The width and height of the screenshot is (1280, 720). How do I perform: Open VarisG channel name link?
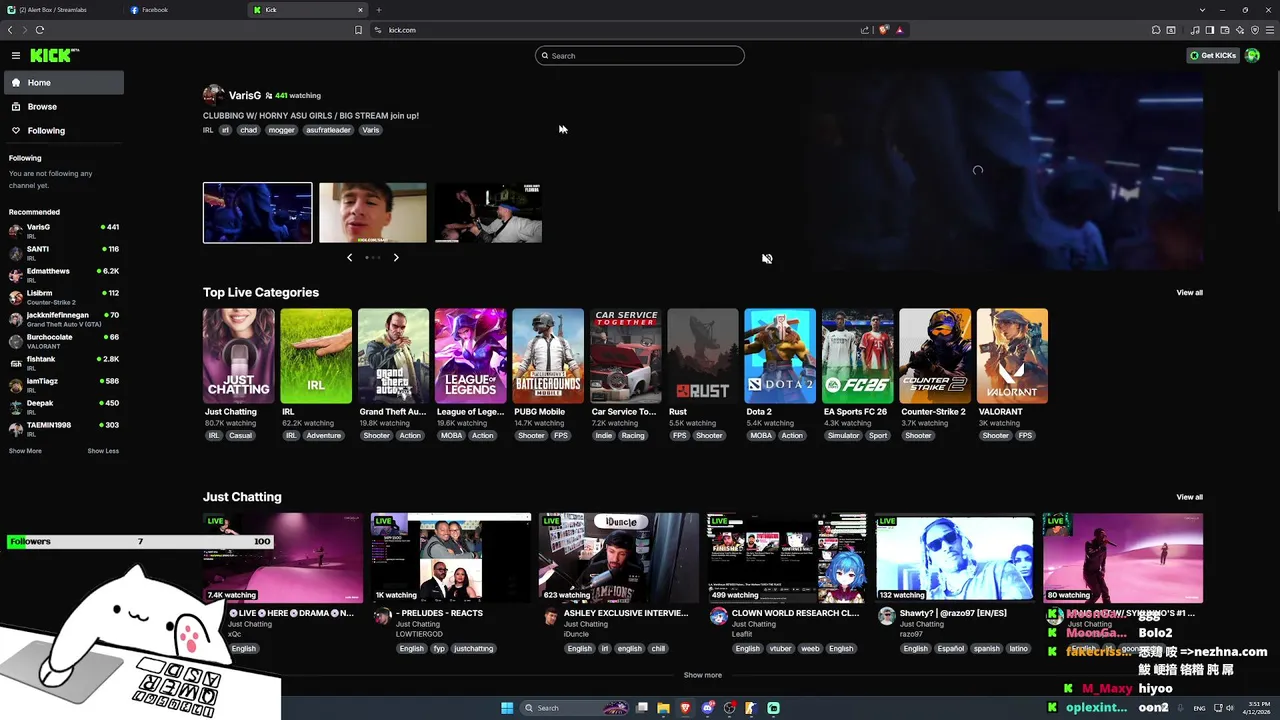pos(245,95)
